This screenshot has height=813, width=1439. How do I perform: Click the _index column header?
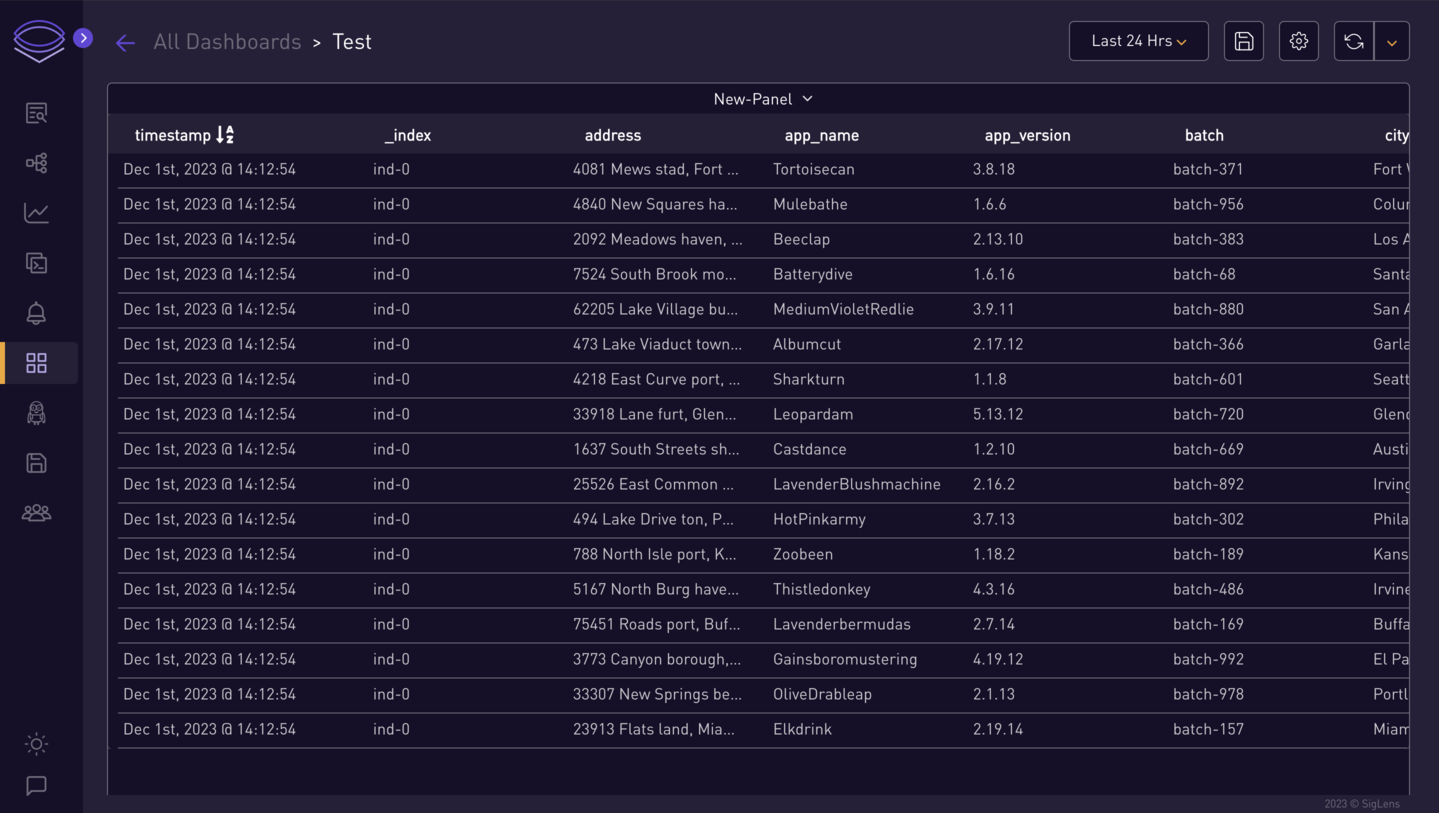point(408,135)
